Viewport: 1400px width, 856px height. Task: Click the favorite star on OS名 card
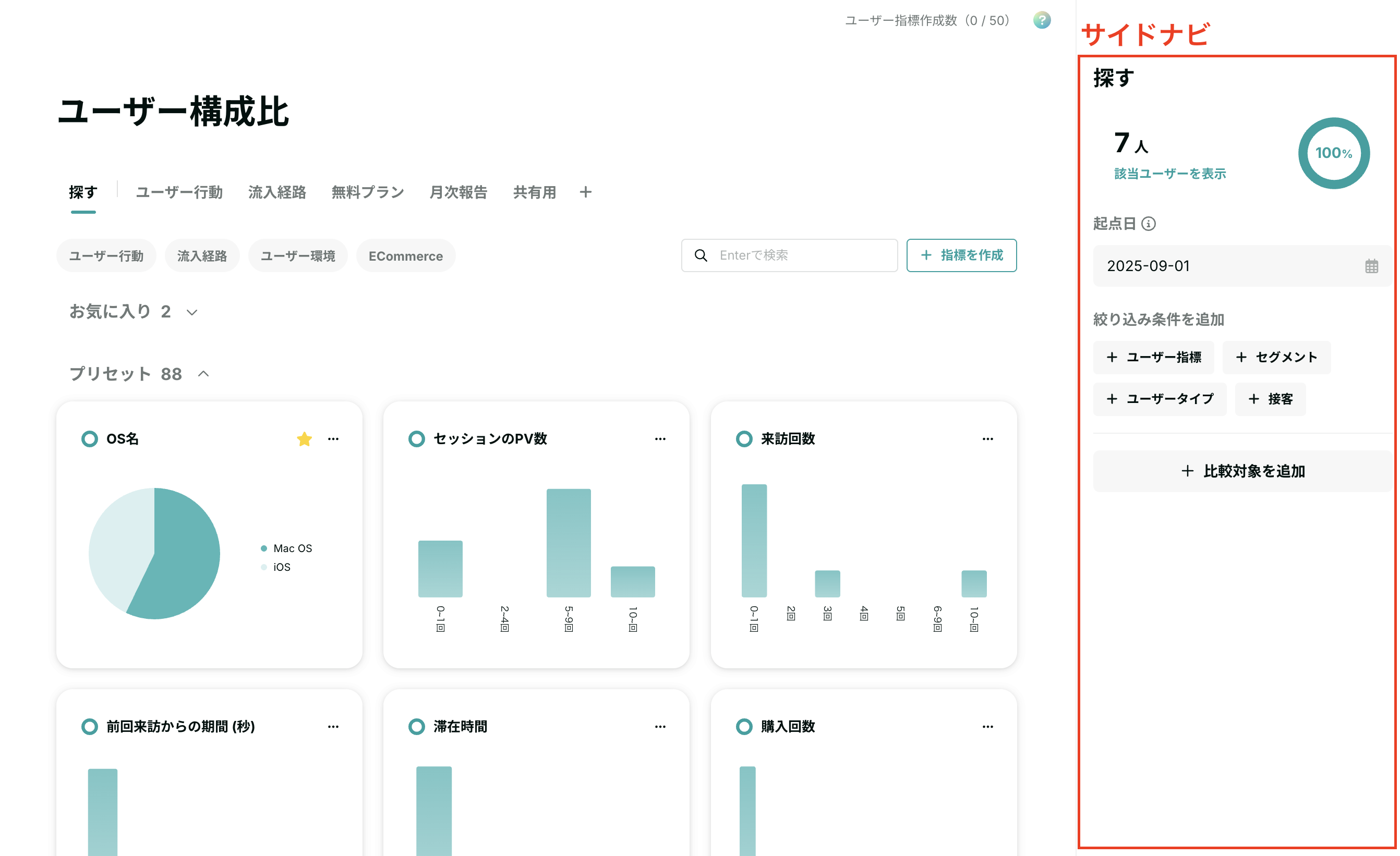(x=304, y=438)
